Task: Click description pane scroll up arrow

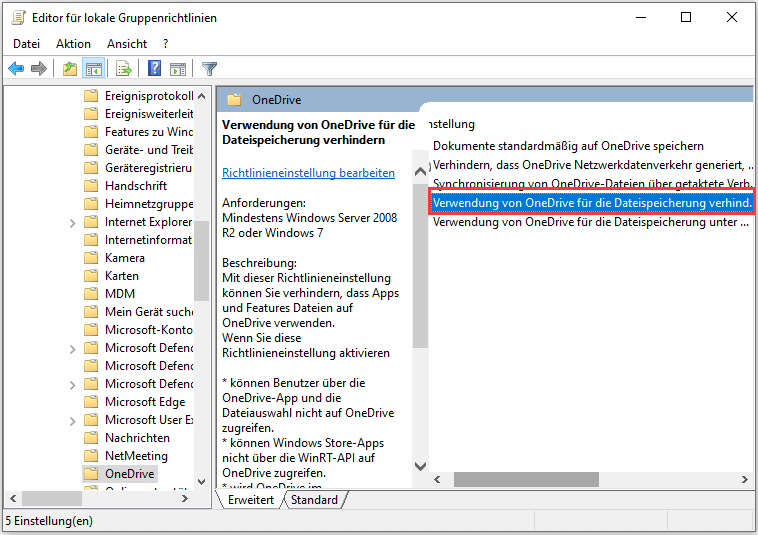Action: point(421,172)
